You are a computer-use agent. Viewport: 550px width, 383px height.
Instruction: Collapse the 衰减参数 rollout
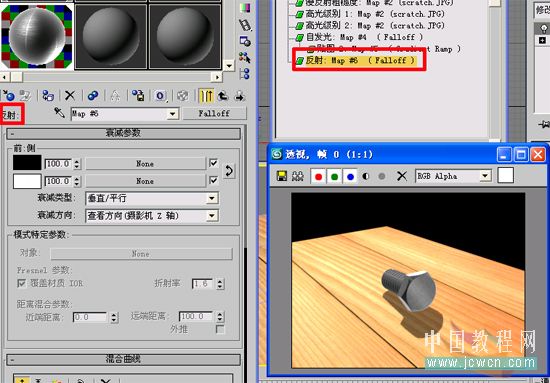(123, 133)
